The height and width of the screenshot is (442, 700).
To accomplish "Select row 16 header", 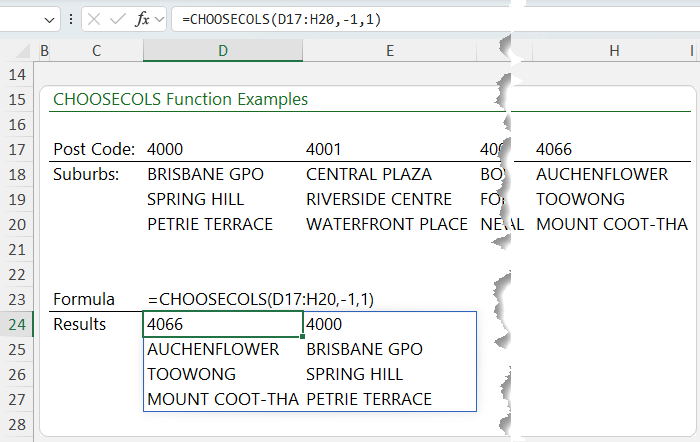I will tap(17, 124).
